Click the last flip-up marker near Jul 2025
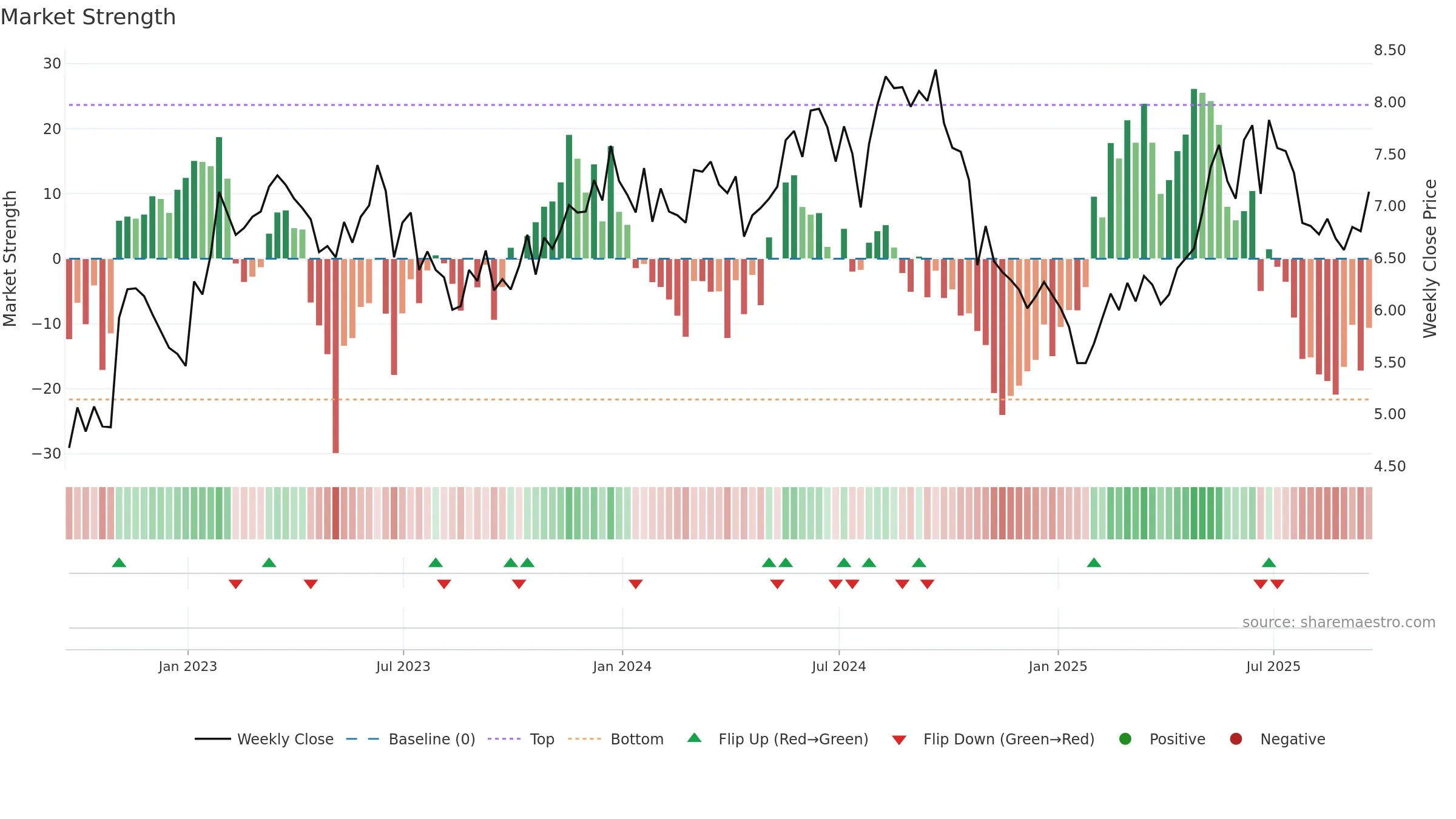This screenshot has width=1456, height=819. tap(1269, 562)
